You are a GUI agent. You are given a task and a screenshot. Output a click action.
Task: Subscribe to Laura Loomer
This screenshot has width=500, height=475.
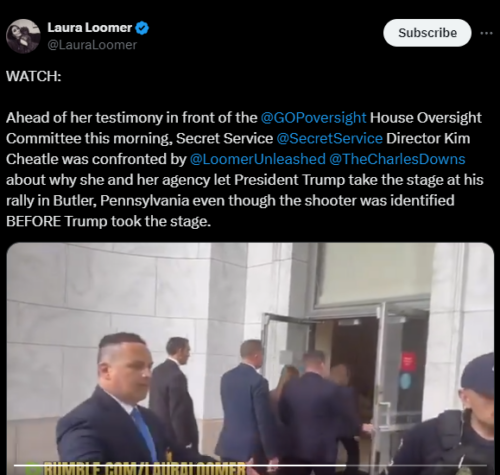427,33
